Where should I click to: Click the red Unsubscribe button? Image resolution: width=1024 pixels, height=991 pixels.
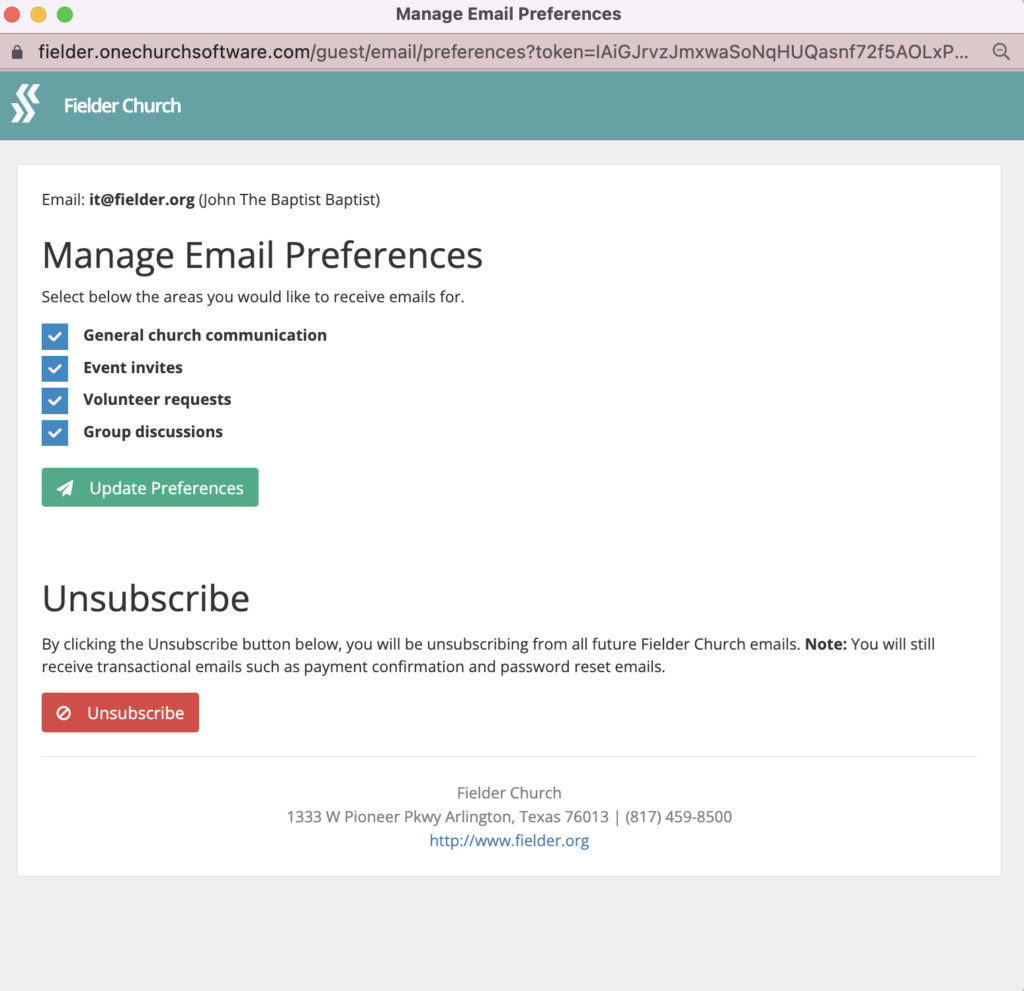tap(120, 712)
